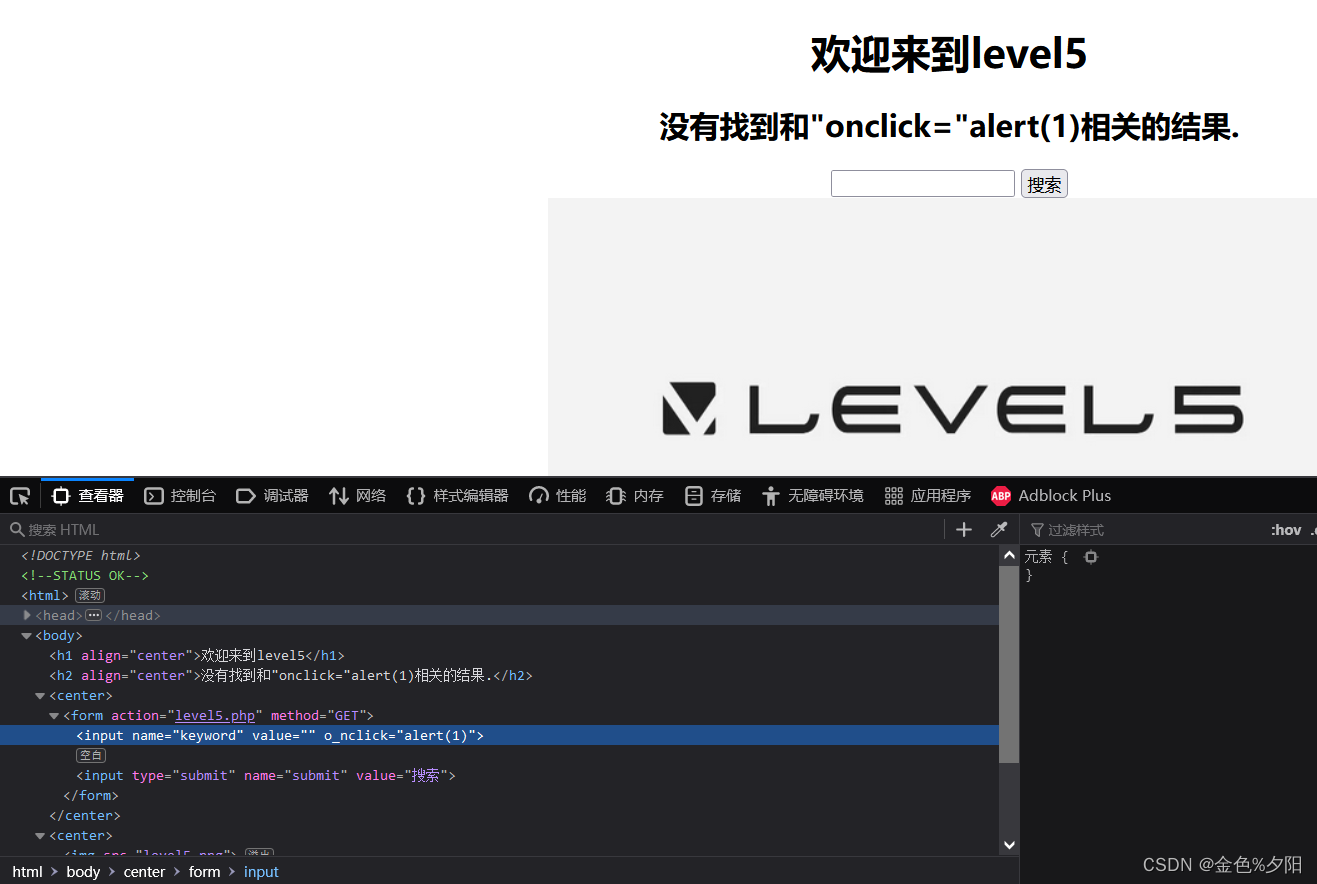Open the 查看器 inspector tab
The height and width of the screenshot is (884, 1317).
pyautogui.click(x=88, y=496)
